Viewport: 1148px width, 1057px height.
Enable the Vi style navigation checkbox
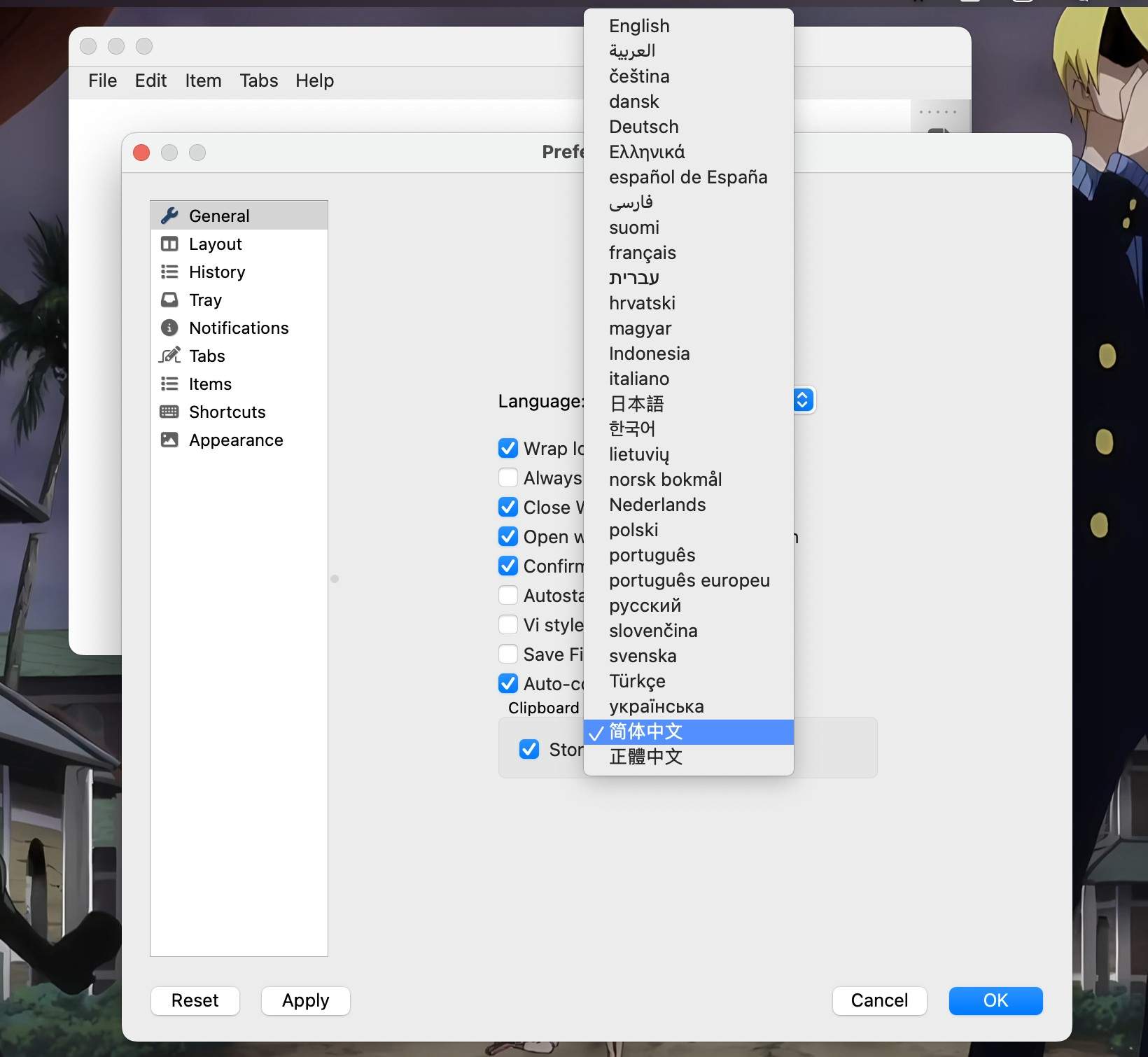pos(508,624)
